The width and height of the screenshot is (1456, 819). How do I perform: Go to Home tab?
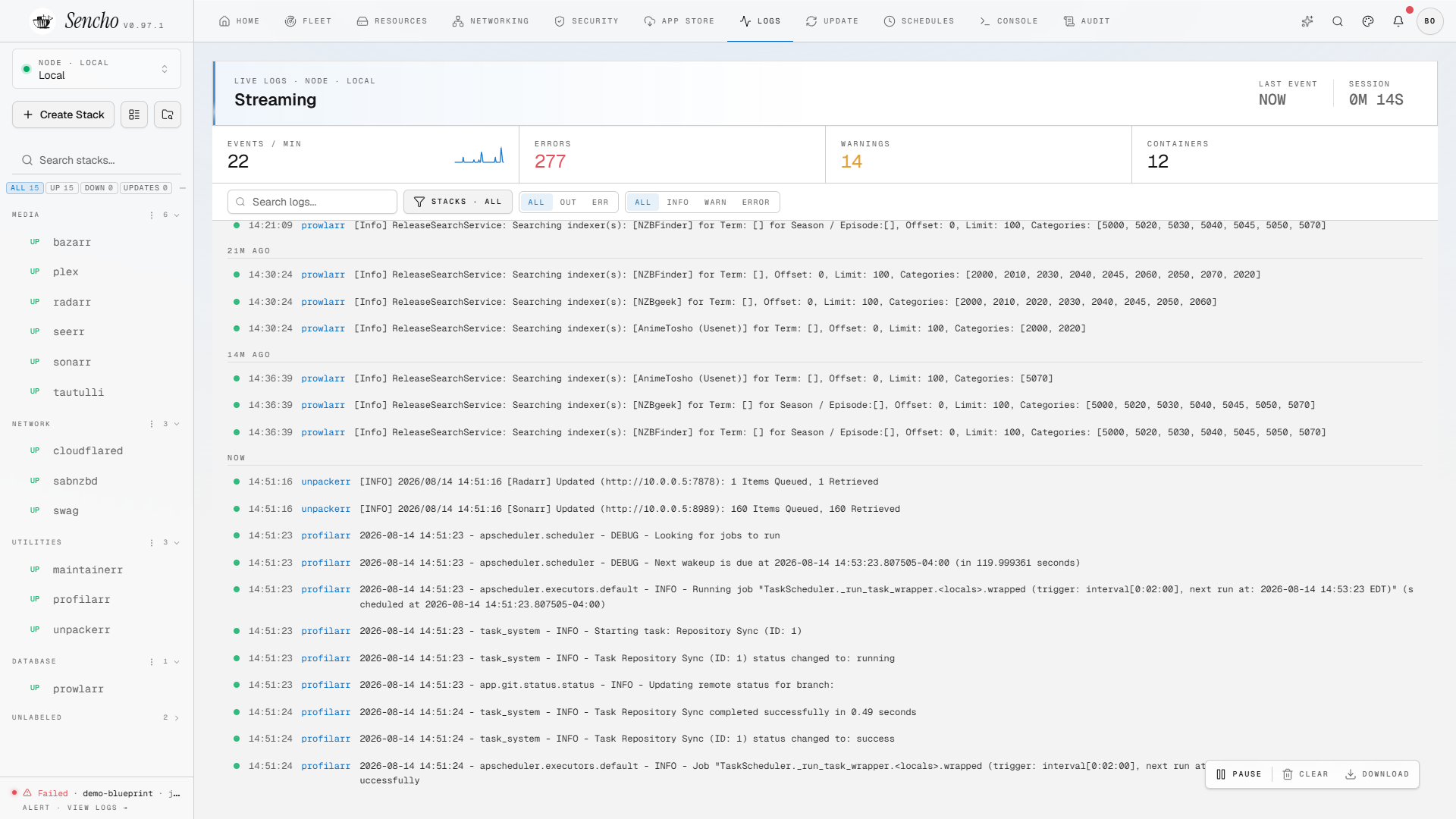[x=239, y=21]
